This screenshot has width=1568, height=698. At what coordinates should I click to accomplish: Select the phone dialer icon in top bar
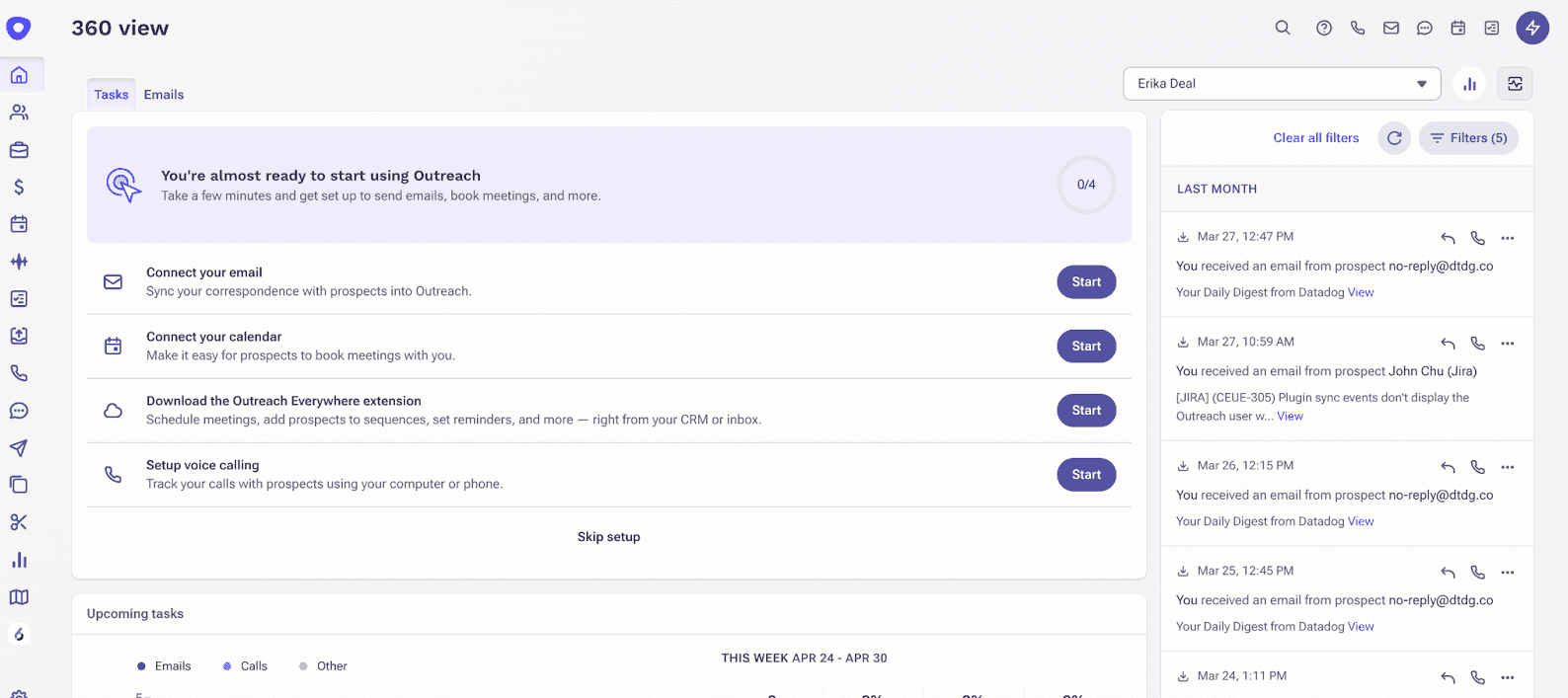1358,28
